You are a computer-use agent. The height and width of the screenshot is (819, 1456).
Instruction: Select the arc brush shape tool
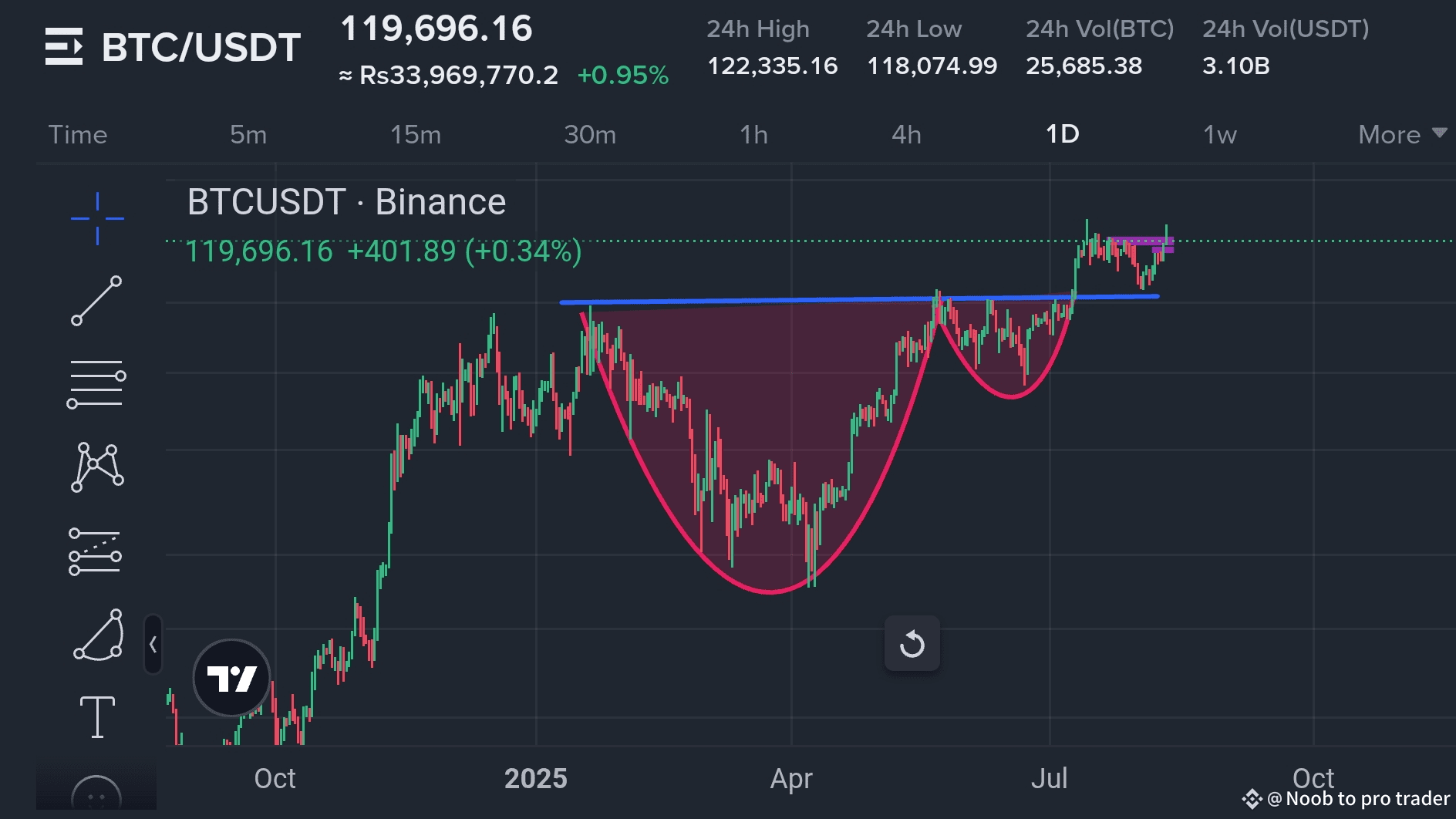[x=99, y=635]
